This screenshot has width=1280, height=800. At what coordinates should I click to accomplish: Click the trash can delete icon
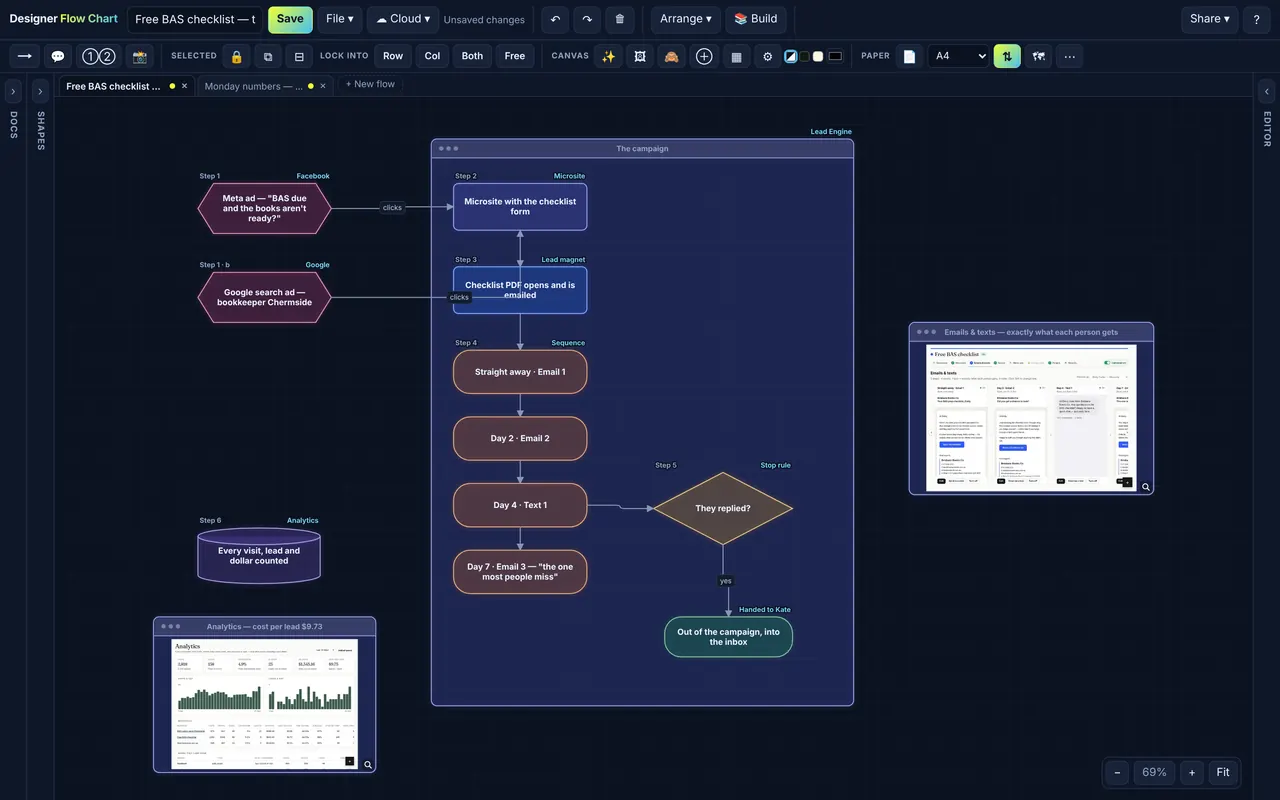coord(620,19)
